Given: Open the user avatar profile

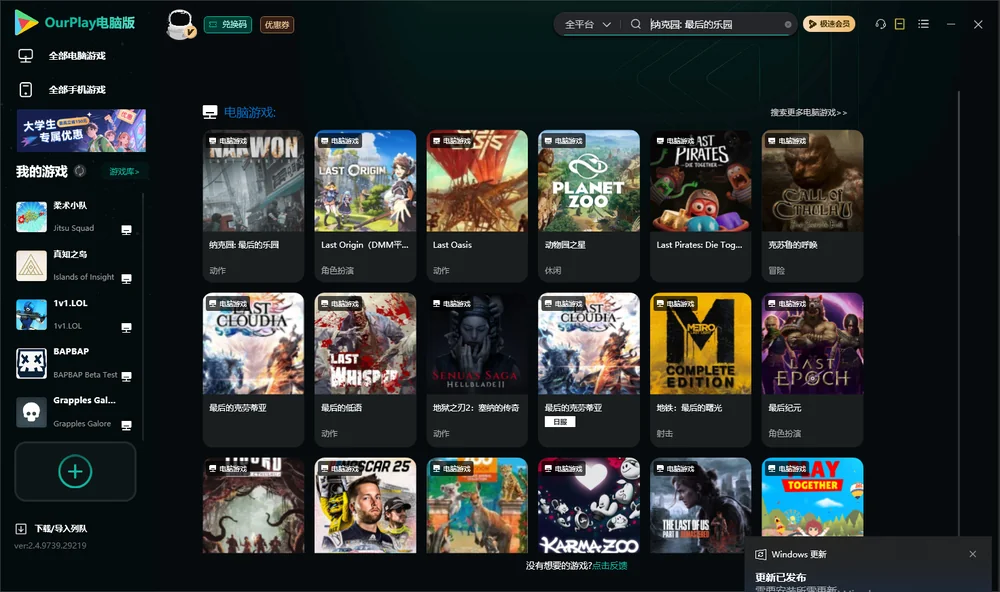Looking at the screenshot, I should point(180,24).
